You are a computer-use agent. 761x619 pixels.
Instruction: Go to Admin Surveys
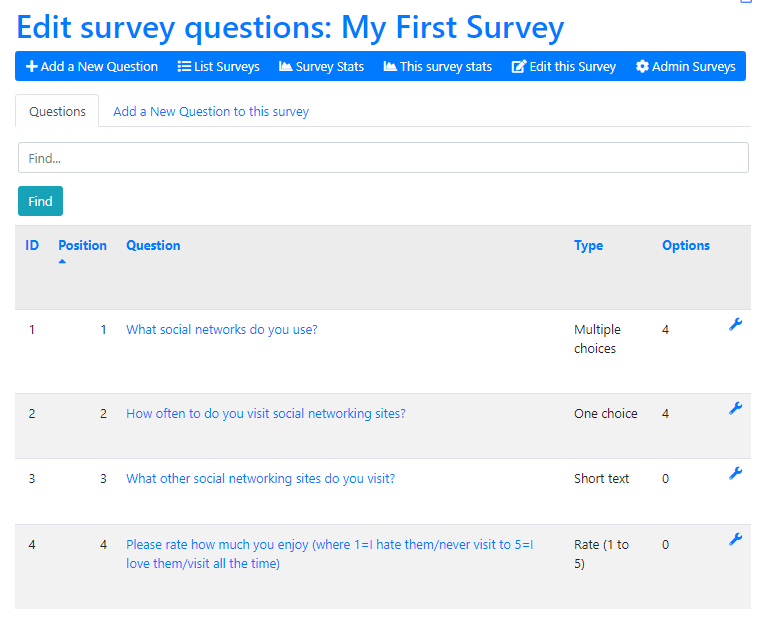[686, 67]
